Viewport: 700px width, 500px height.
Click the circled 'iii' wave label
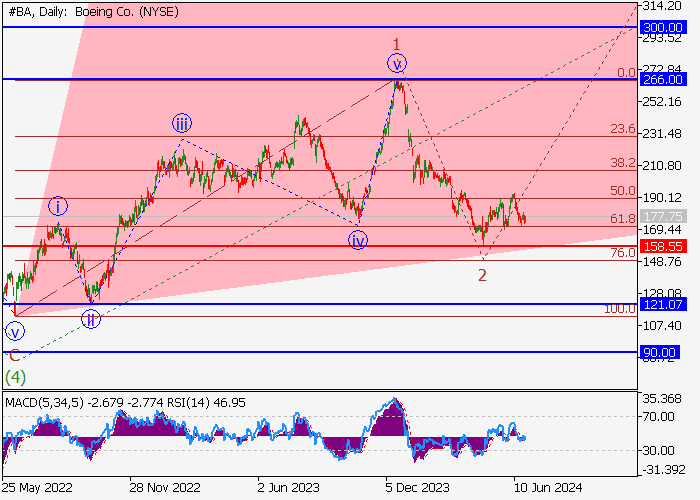point(182,123)
